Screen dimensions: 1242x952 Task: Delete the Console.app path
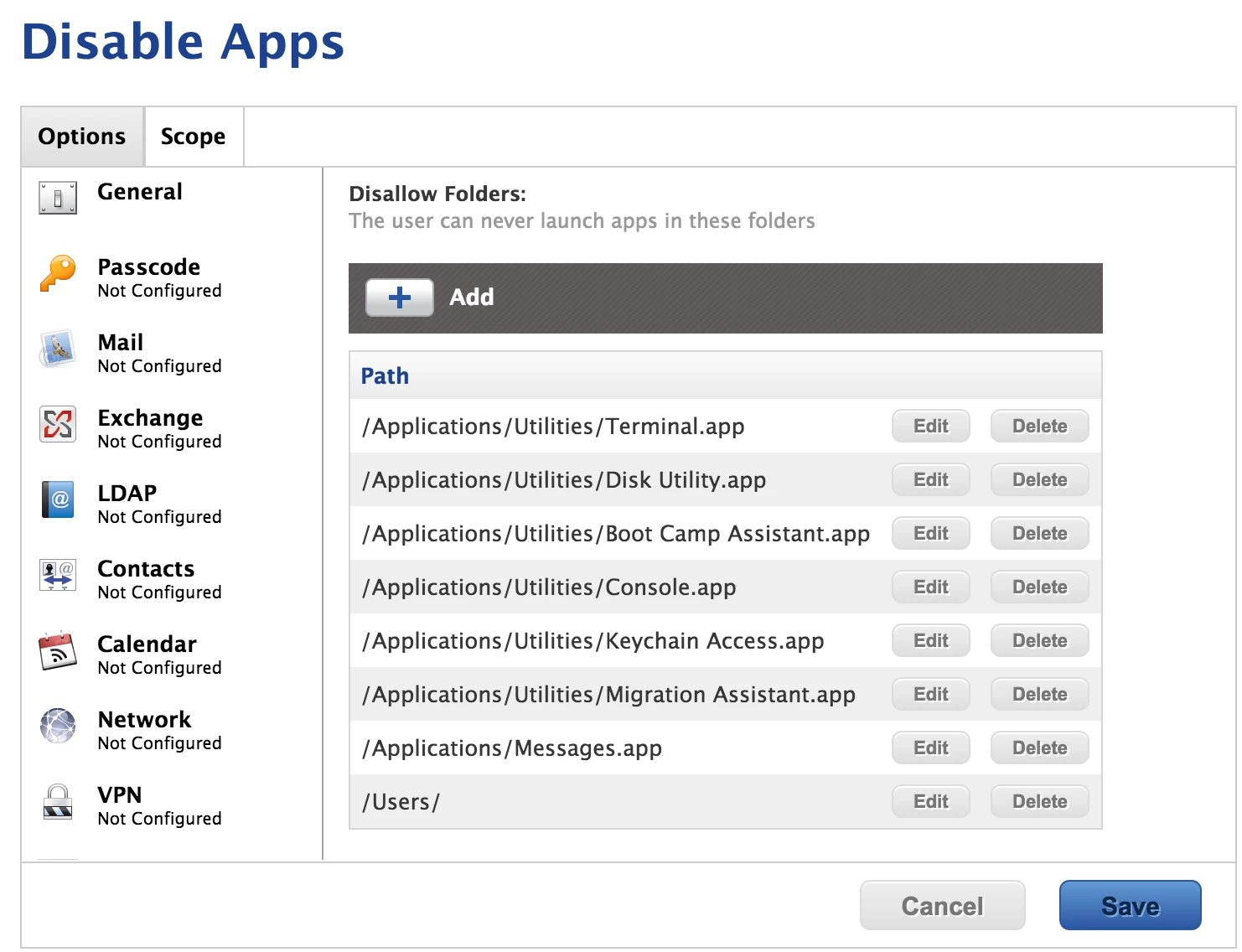click(1040, 587)
